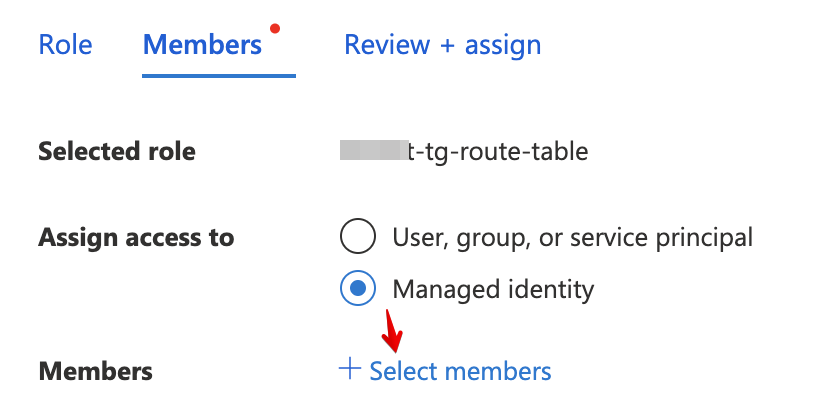Click the blue center dot of Managed identity
Image resolution: width=832 pixels, height=420 pixels.
[358, 289]
